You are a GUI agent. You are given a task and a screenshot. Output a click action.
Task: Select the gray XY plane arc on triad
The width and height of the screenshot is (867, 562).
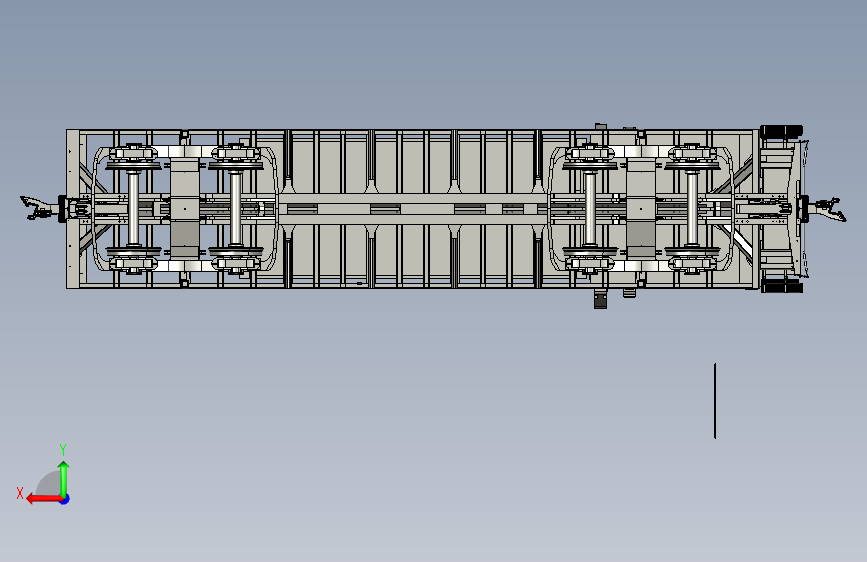[48, 483]
